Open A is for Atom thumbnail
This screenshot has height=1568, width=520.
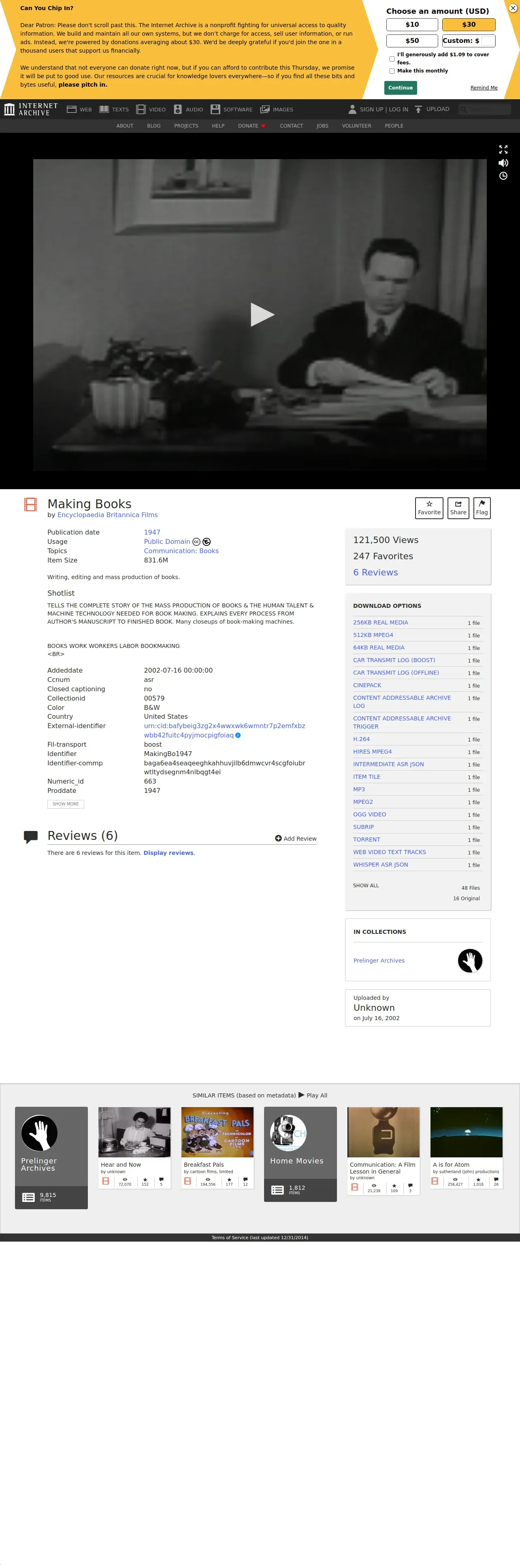coord(467,1132)
